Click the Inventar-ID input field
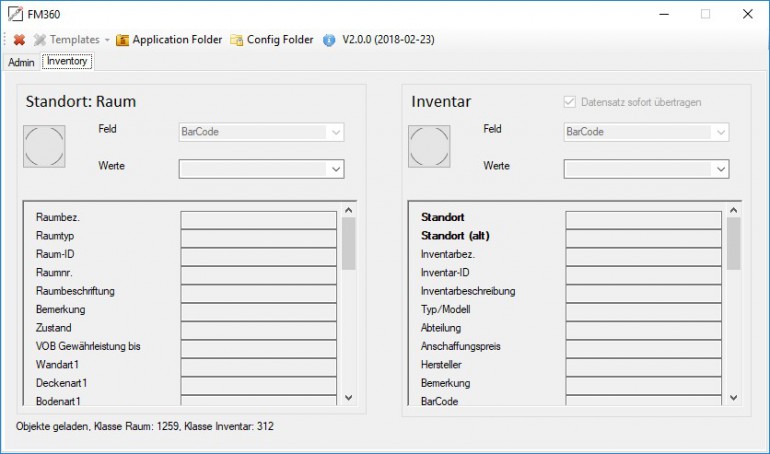Viewport: 770px width, 454px height. click(643, 273)
